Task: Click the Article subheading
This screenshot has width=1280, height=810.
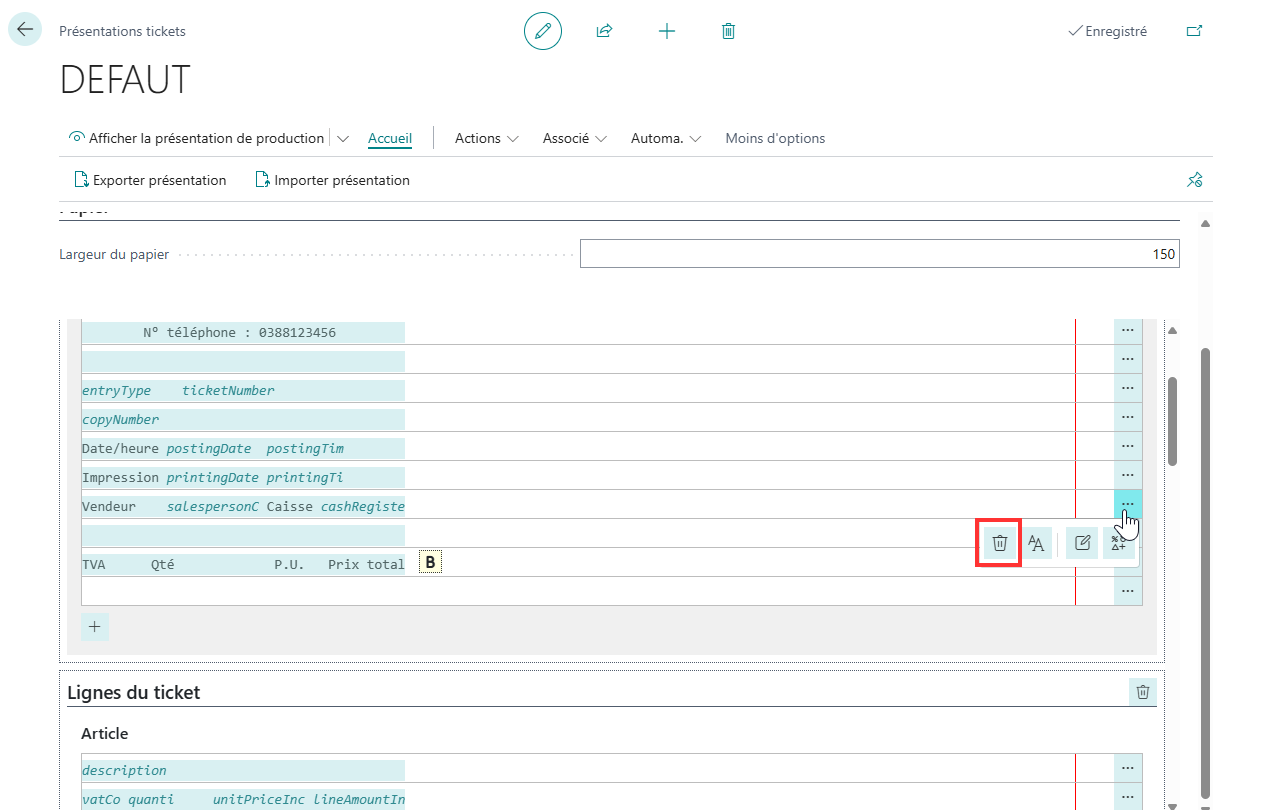Action: point(105,733)
